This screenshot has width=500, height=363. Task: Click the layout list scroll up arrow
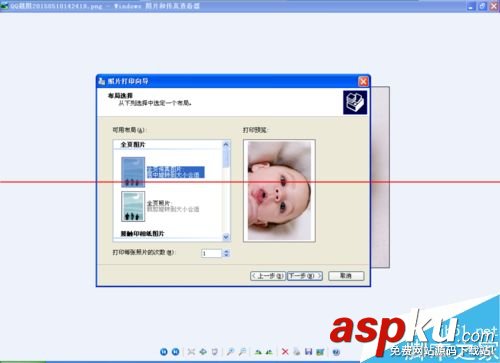[226, 145]
